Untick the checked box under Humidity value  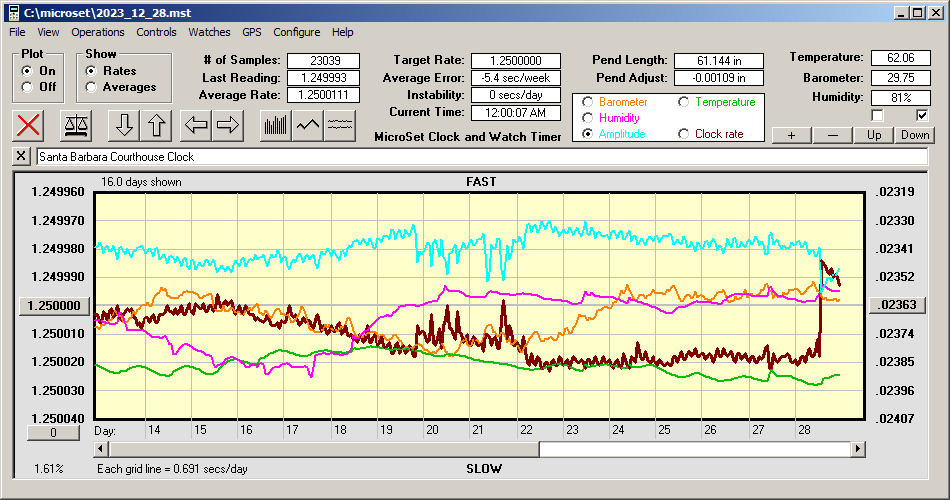(x=922, y=115)
